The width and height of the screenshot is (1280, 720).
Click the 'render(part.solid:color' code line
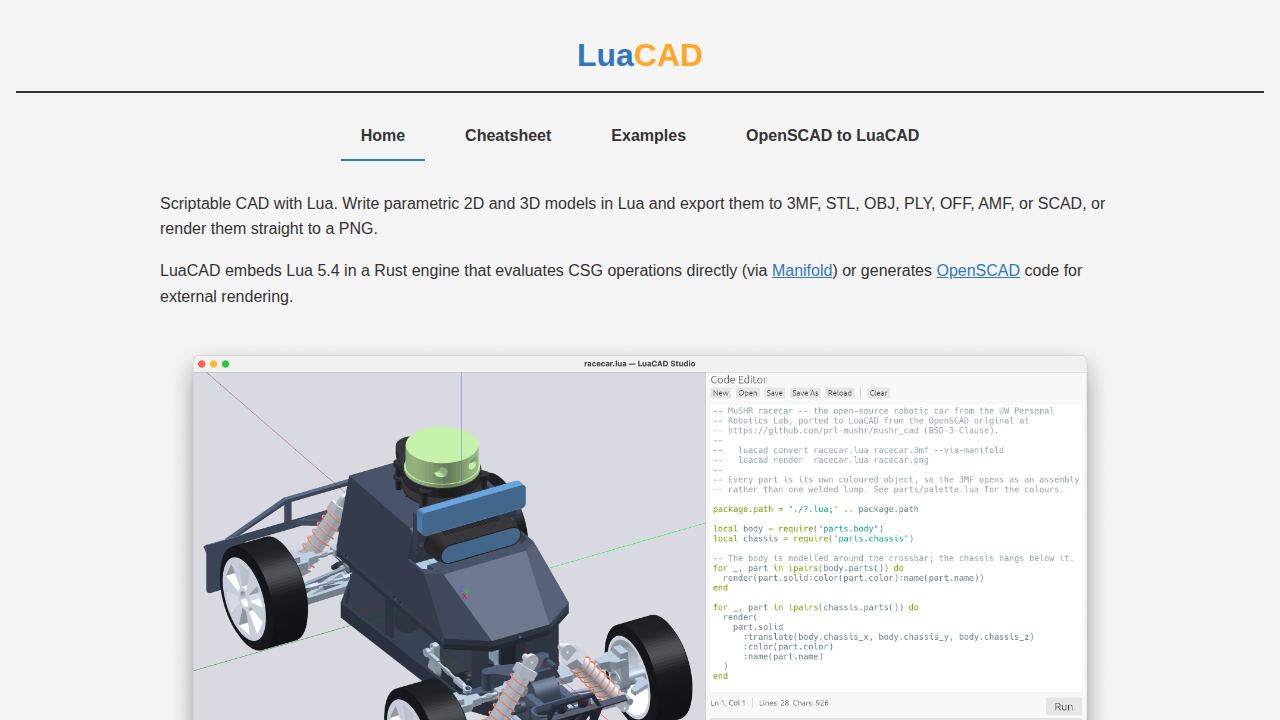(x=854, y=578)
